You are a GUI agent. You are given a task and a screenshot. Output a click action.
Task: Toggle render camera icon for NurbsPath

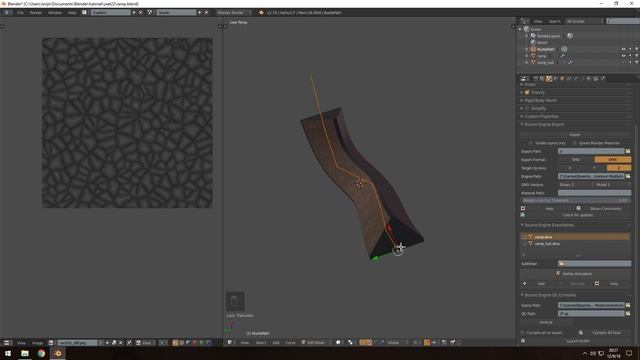pos(637,49)
